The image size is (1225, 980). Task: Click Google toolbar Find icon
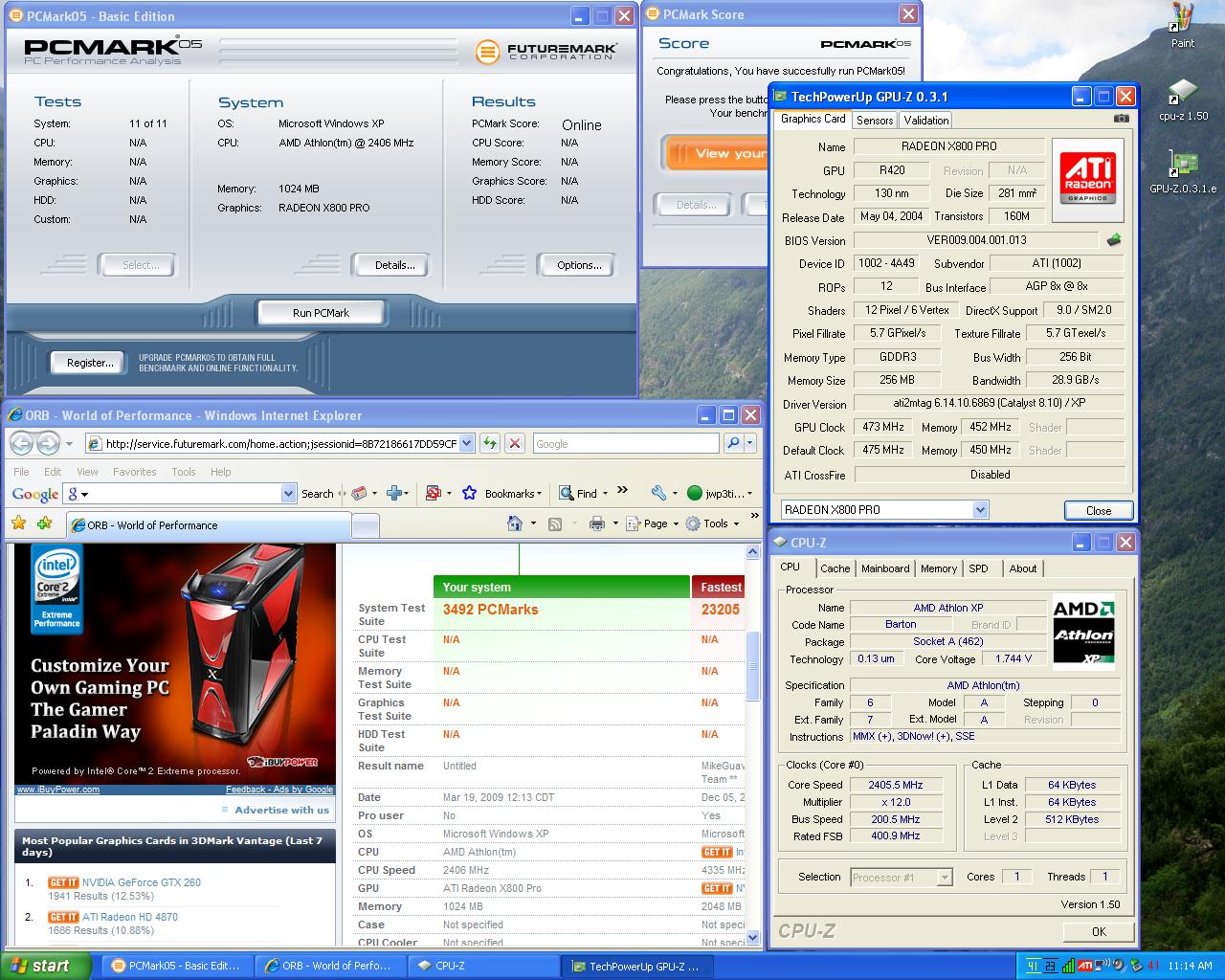click(566, 493)
